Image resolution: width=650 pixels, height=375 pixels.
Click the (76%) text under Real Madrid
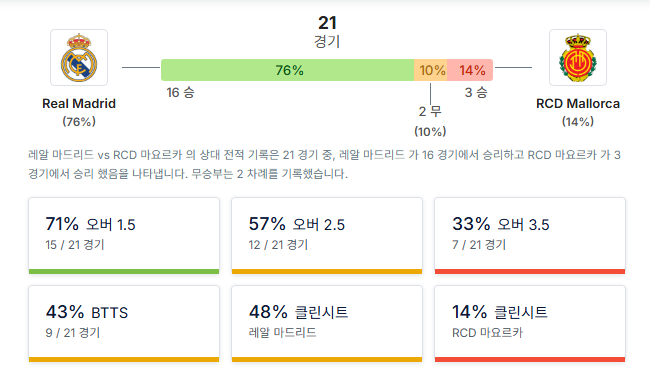click(x=79, y=122)
